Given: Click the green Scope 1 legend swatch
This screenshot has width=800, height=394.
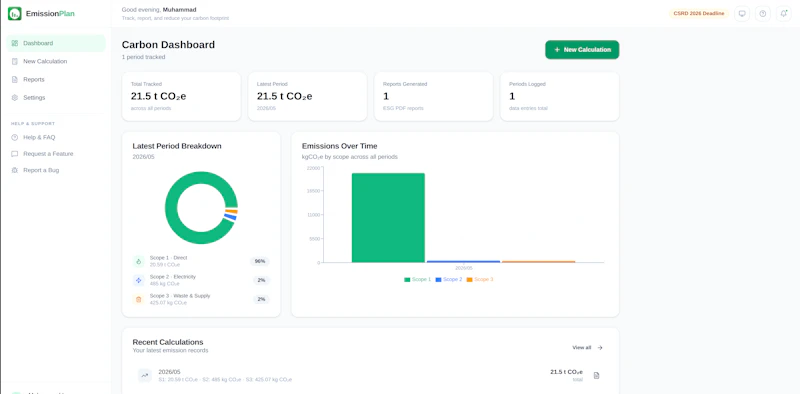Looking at the screenshot, I should (x=407, y=280).
